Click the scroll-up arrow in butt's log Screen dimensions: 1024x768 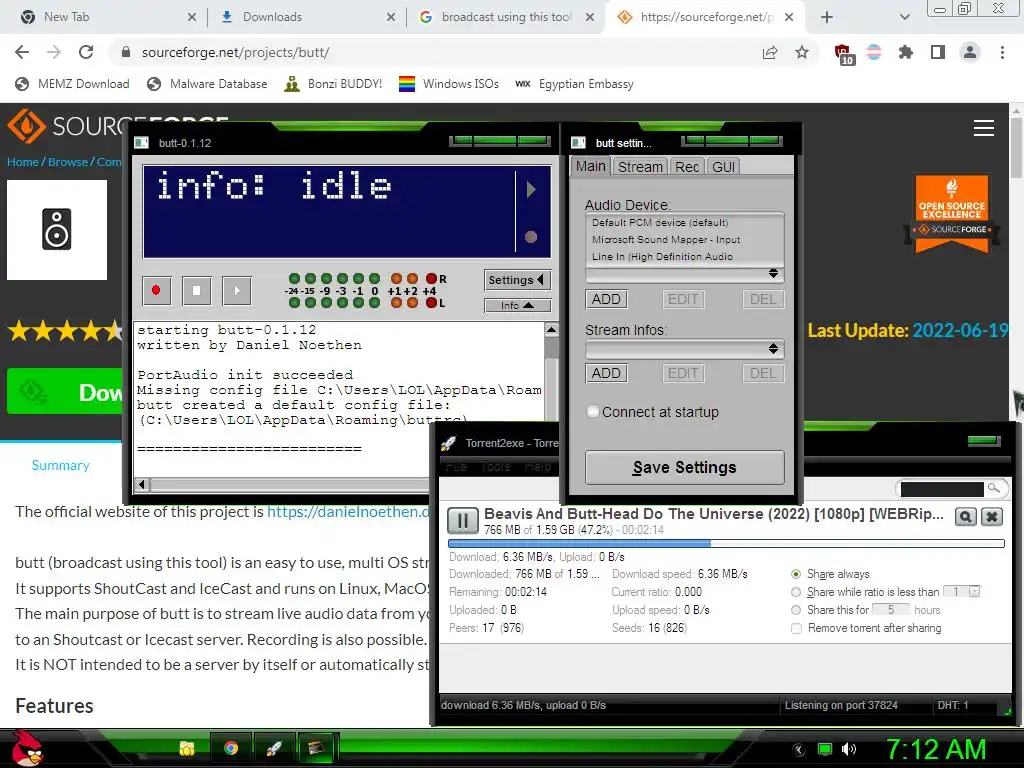pyautogui.click(x=551, y=330)
